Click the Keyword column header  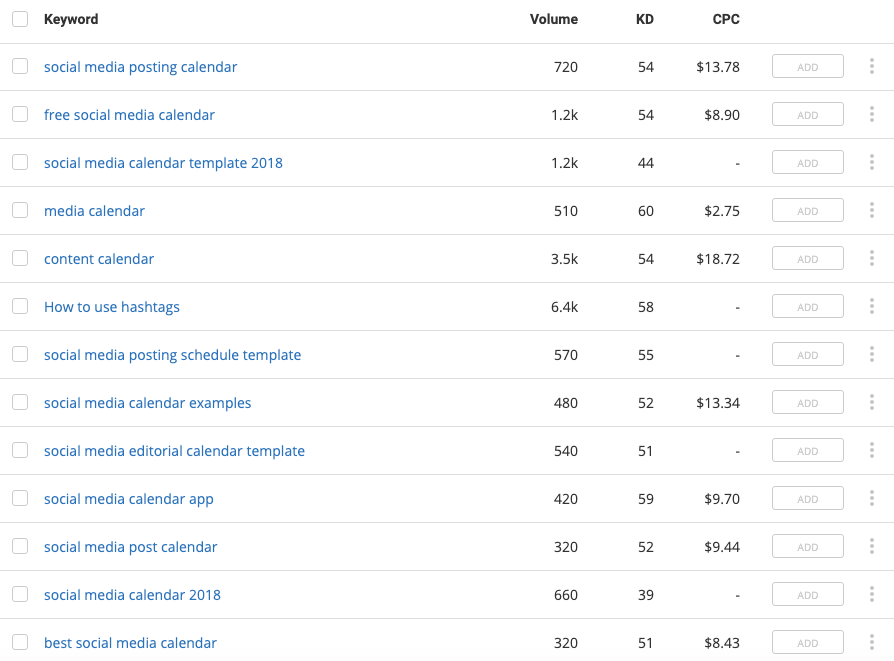coord(71,19)
